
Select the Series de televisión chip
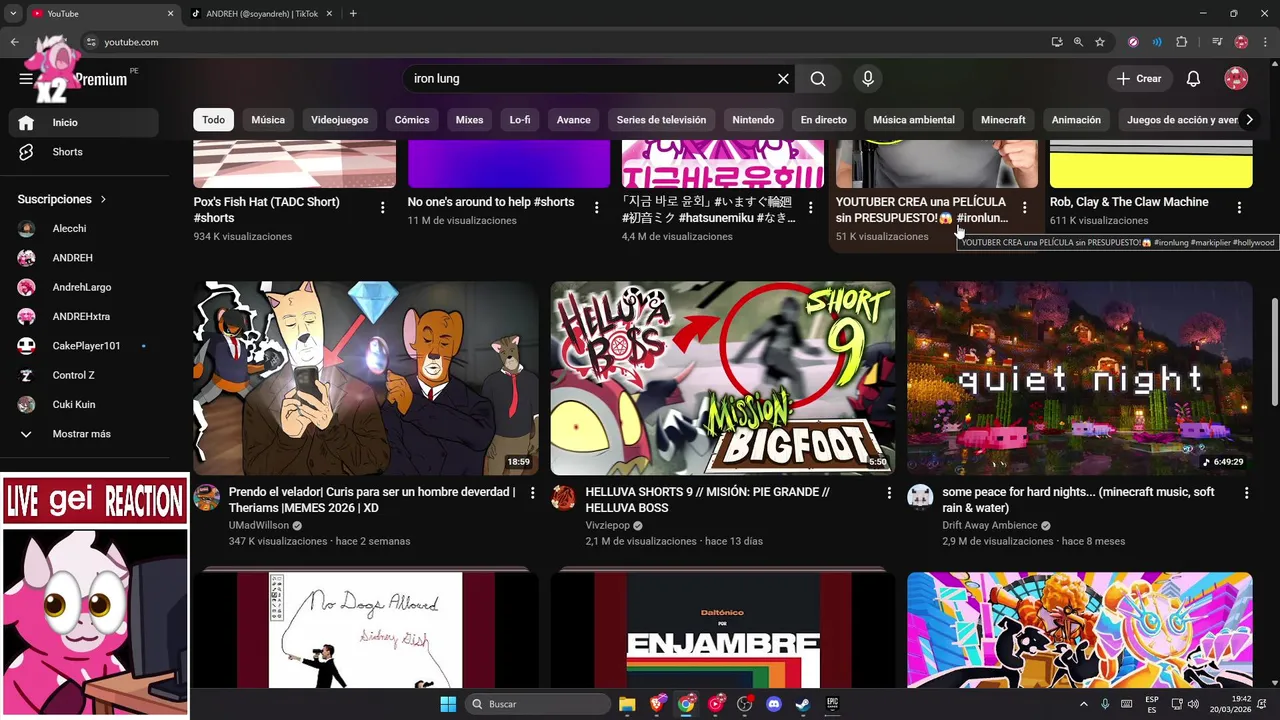pyautogui.click(x=661, y=120)
